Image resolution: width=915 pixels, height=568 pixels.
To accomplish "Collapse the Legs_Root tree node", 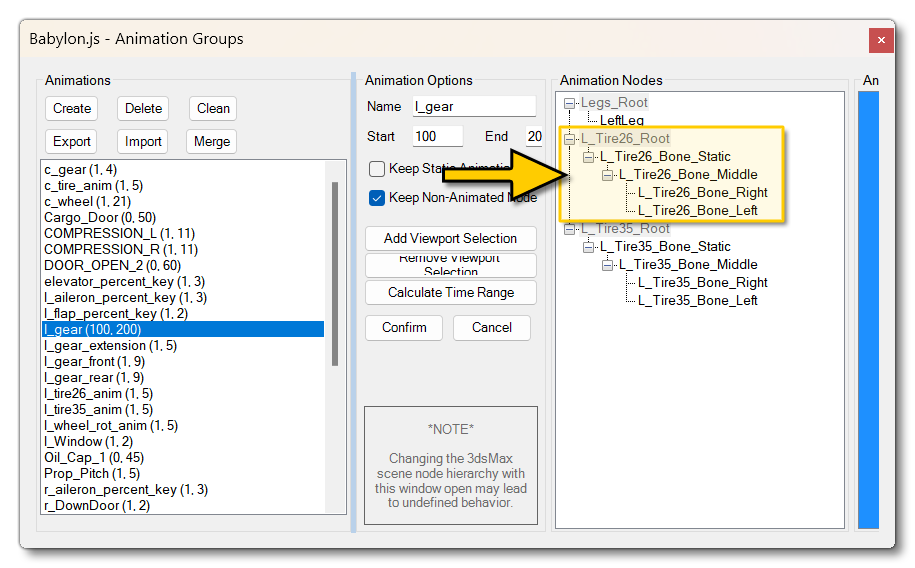I will click(x=570, y=103).
